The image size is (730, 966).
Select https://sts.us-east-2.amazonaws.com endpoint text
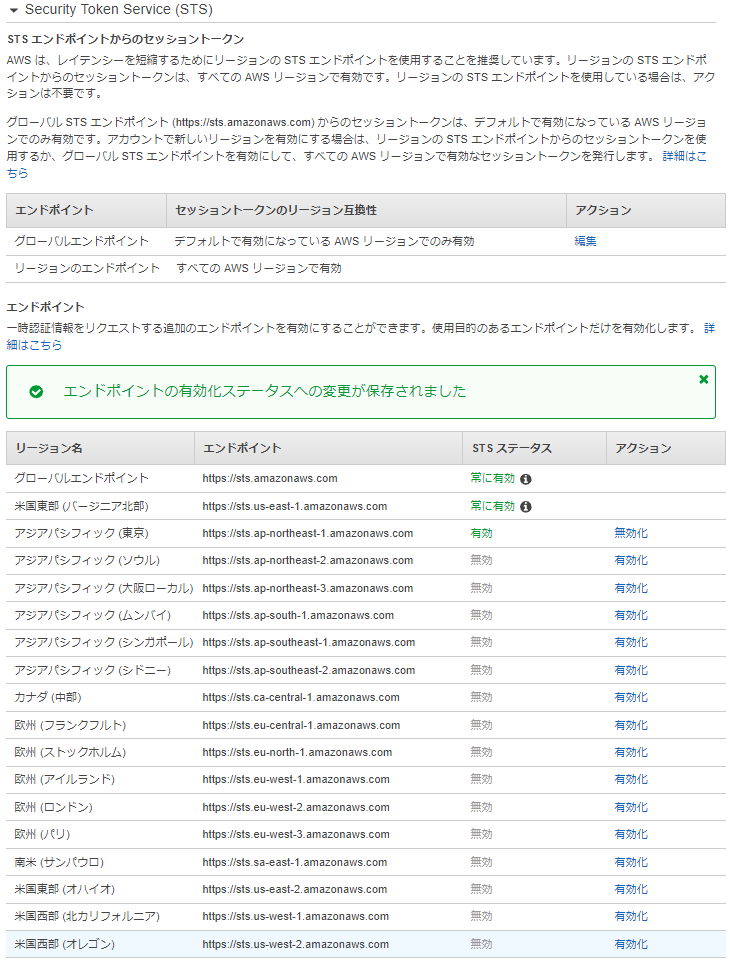coord(294,890)
